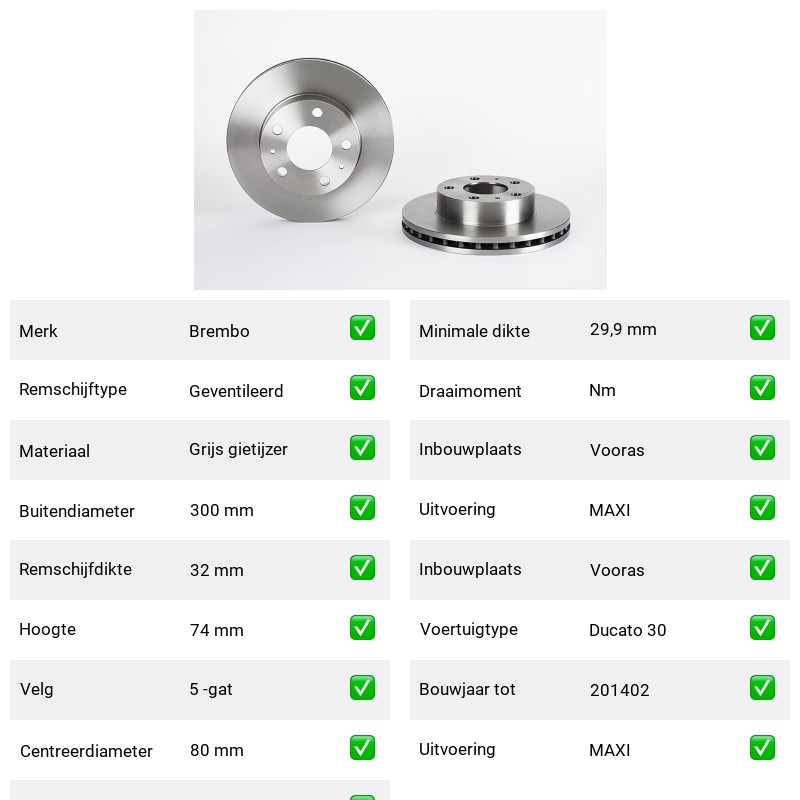This screenshot has height=800, width=800.
Task: Select the Merk label
Action: click(x=38, y=331)
